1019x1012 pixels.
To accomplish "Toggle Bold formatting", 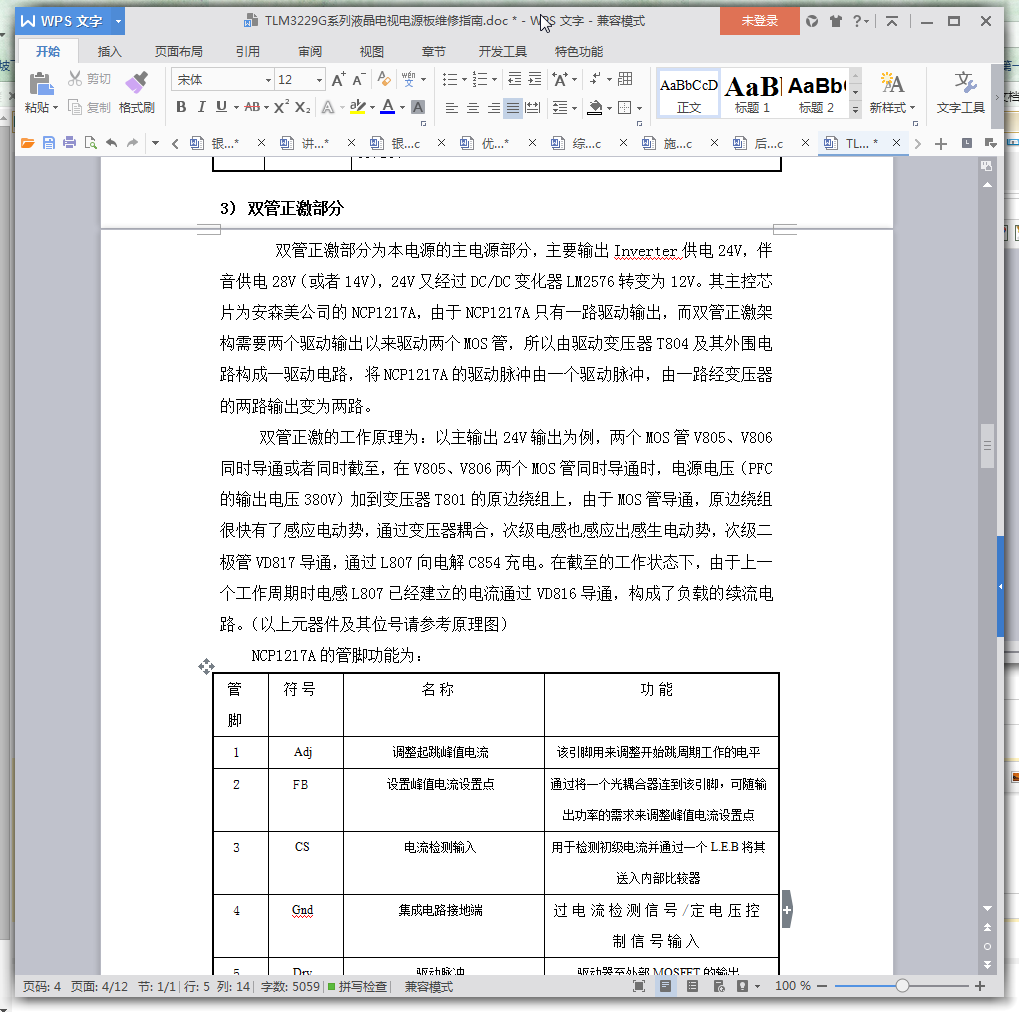I will click(181, 107).
